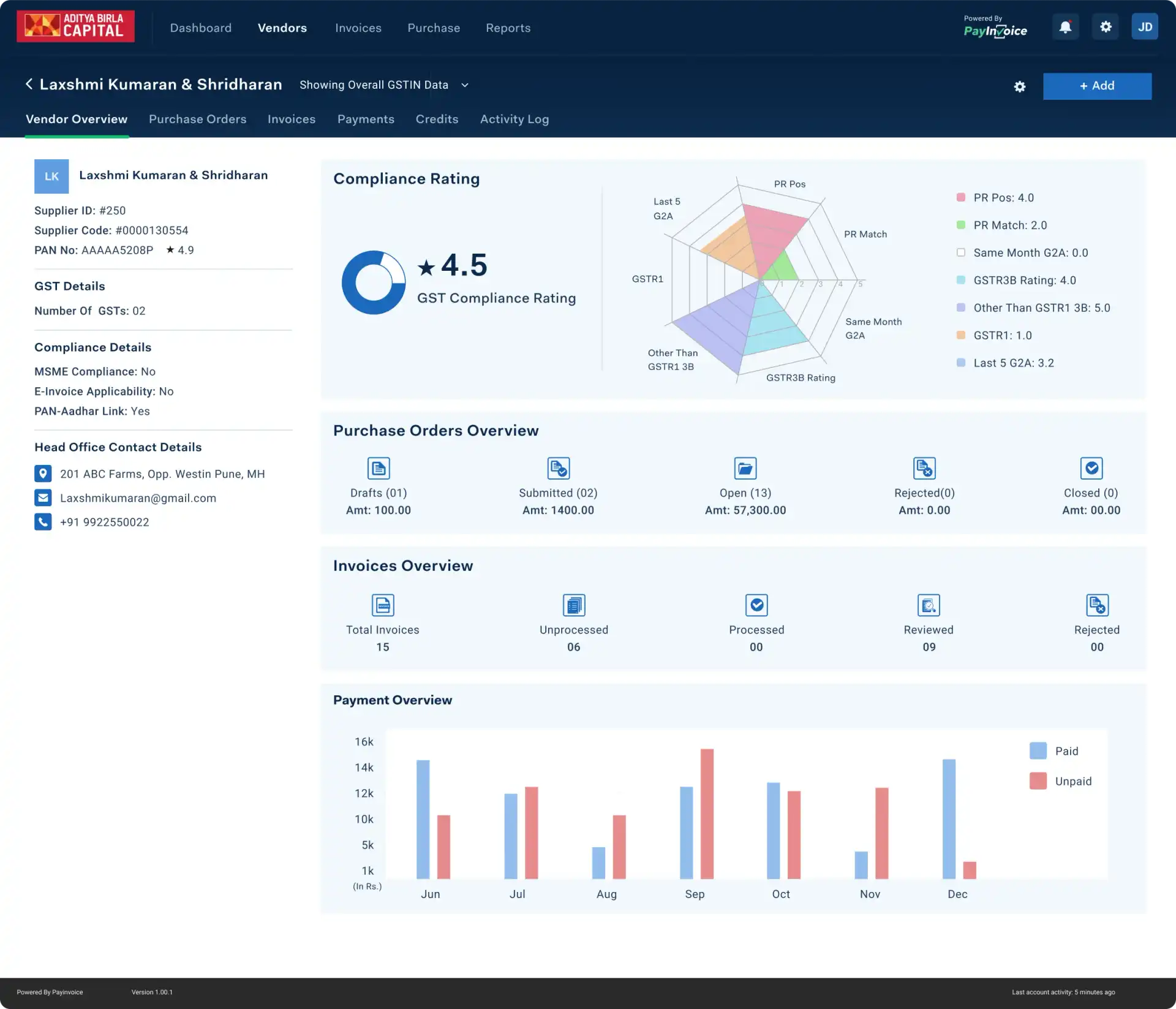Open settings gear in top navigation bar

tap(1105, 27)
